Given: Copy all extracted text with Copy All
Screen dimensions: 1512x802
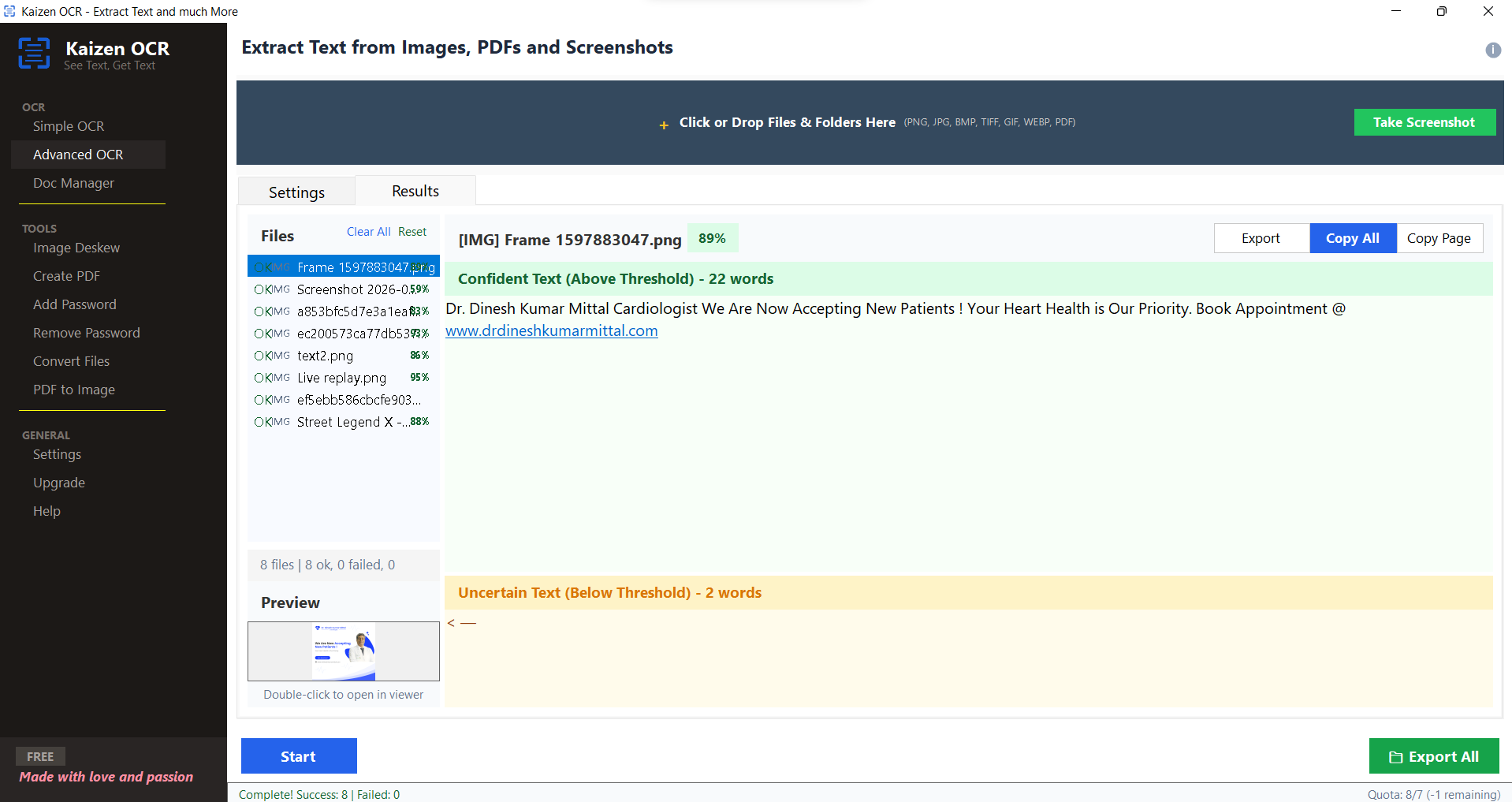Looking at the screenshot, I should 1351,237.
